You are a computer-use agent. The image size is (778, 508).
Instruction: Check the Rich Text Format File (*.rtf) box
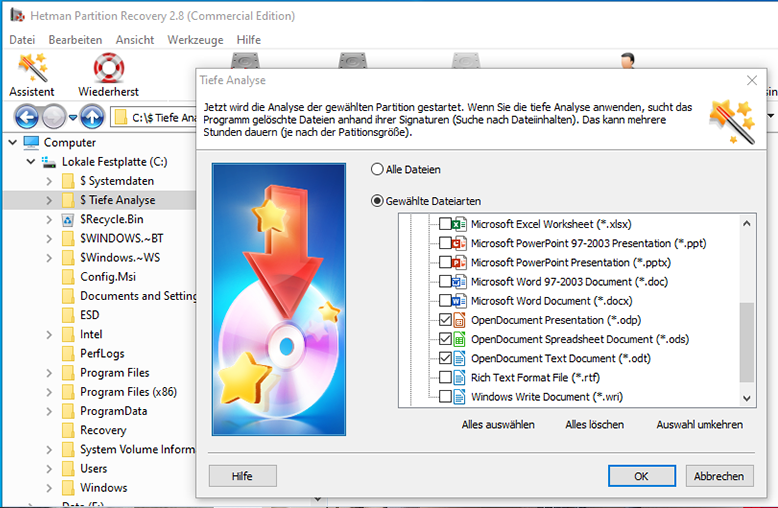tap(445, 378)
